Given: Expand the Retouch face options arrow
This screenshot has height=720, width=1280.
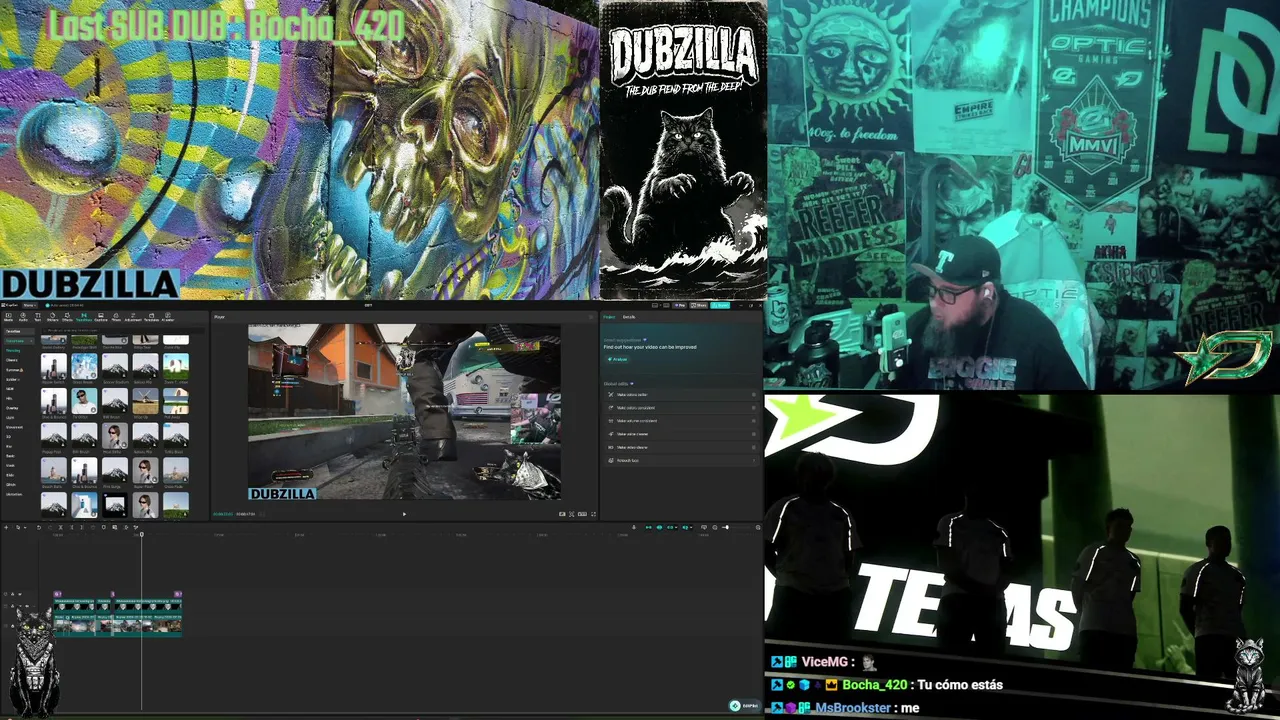Looking at the screenshot, I should point(753,460).
